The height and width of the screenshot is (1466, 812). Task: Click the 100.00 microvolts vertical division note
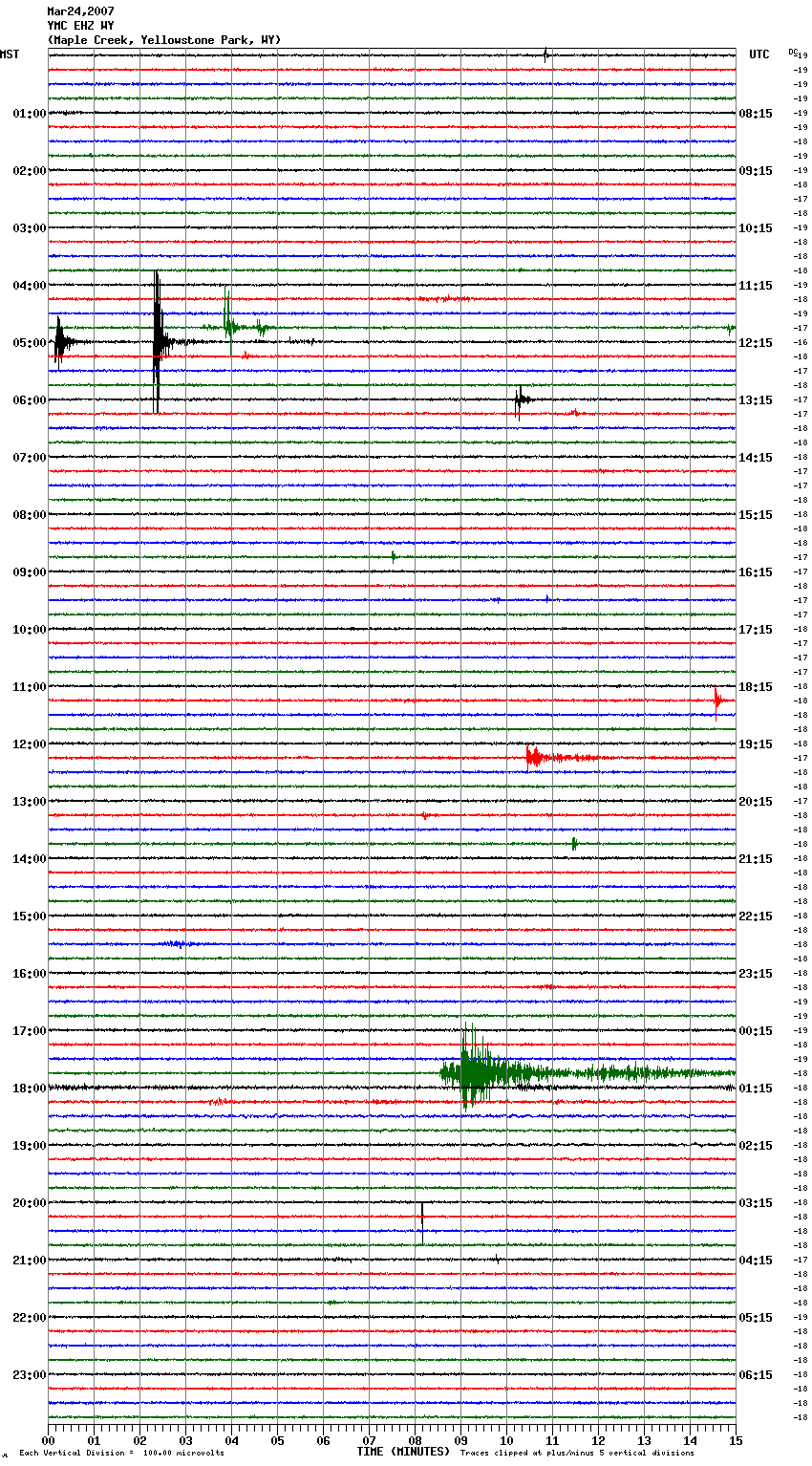(x=121, y=1453)
